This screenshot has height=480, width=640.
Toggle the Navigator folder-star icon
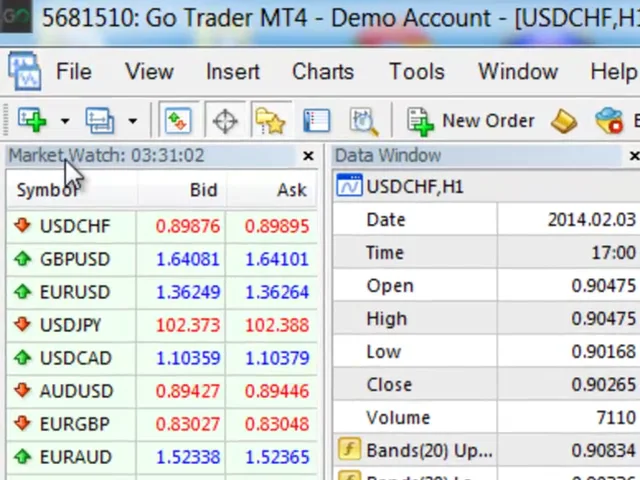click(x=270, y=121)
